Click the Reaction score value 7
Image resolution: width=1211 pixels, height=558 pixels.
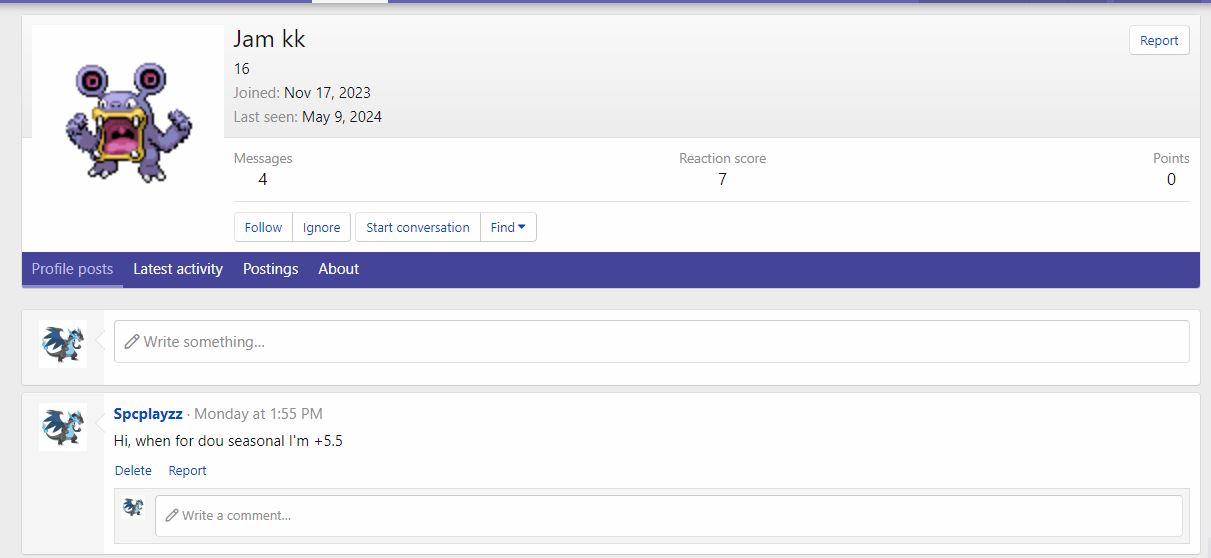click(722, 179)
